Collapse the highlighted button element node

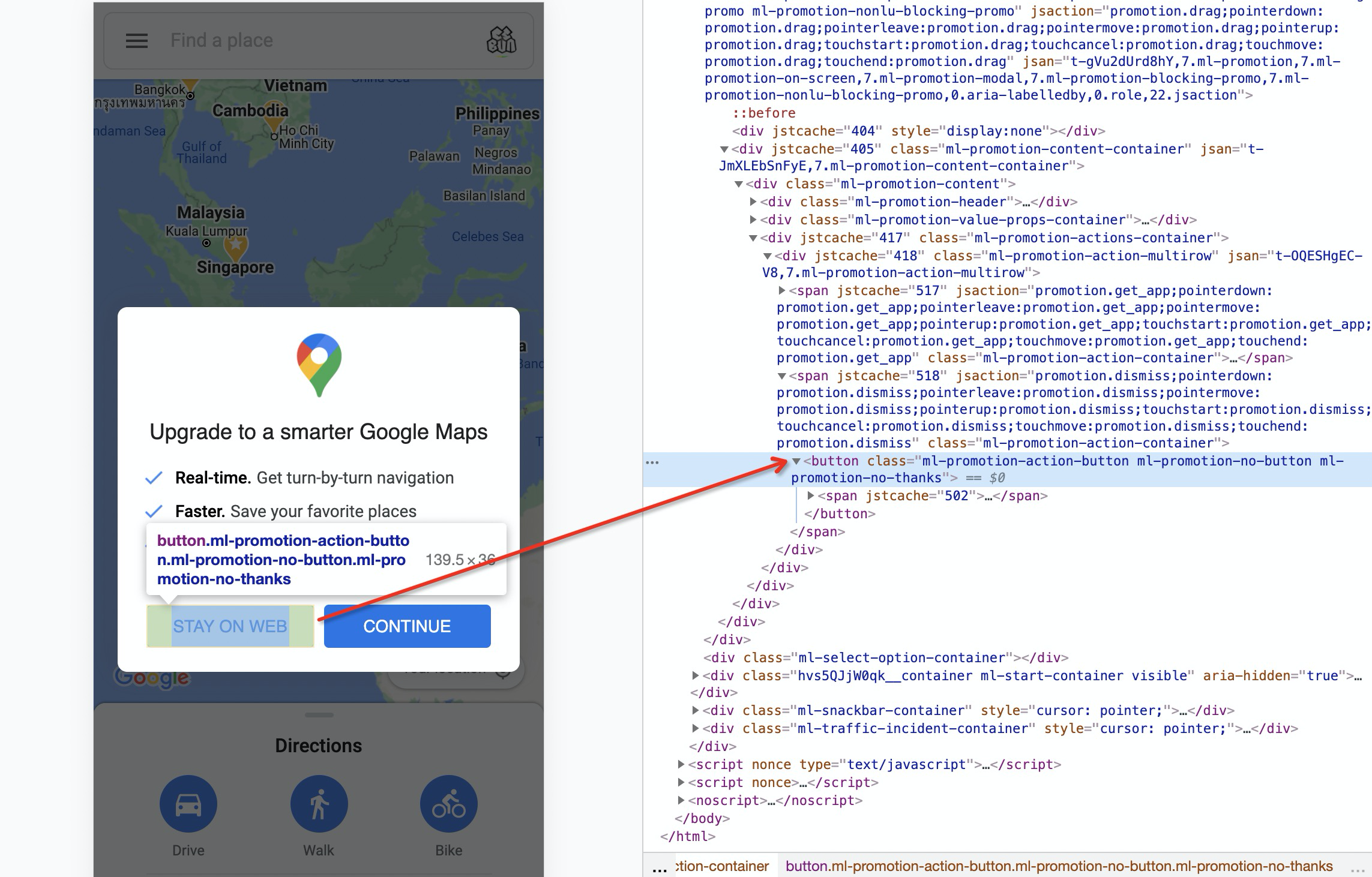click(x=796, y=461)
